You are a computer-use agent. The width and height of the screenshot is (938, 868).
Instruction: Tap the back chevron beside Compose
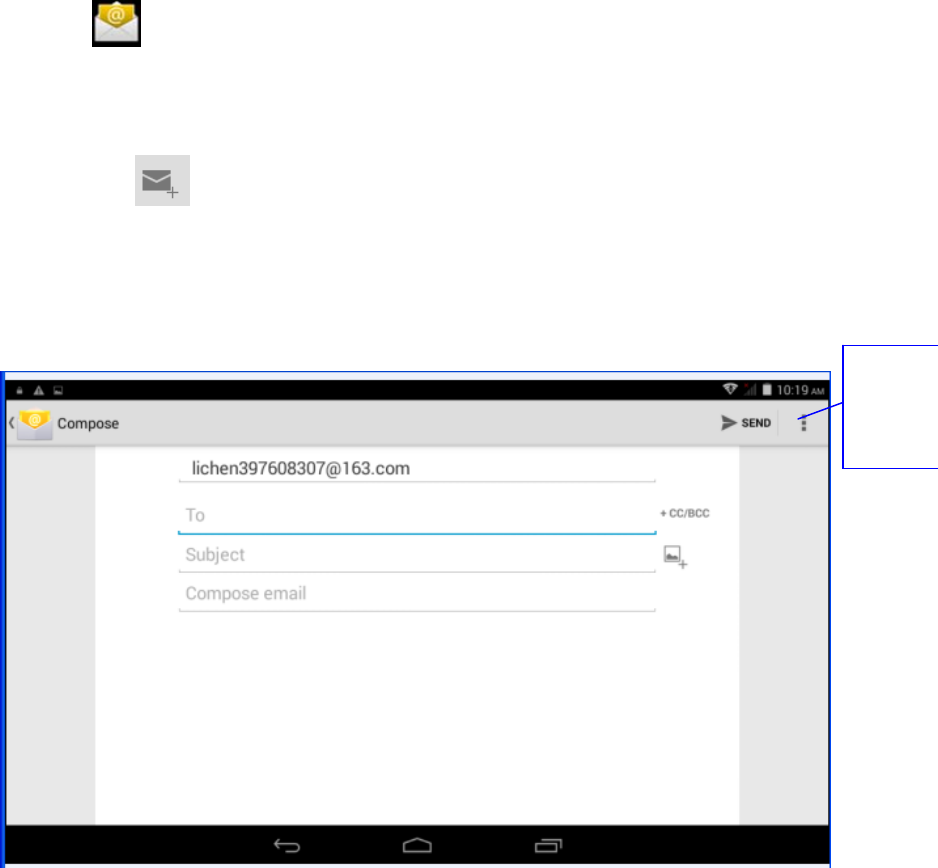[11, 423]
